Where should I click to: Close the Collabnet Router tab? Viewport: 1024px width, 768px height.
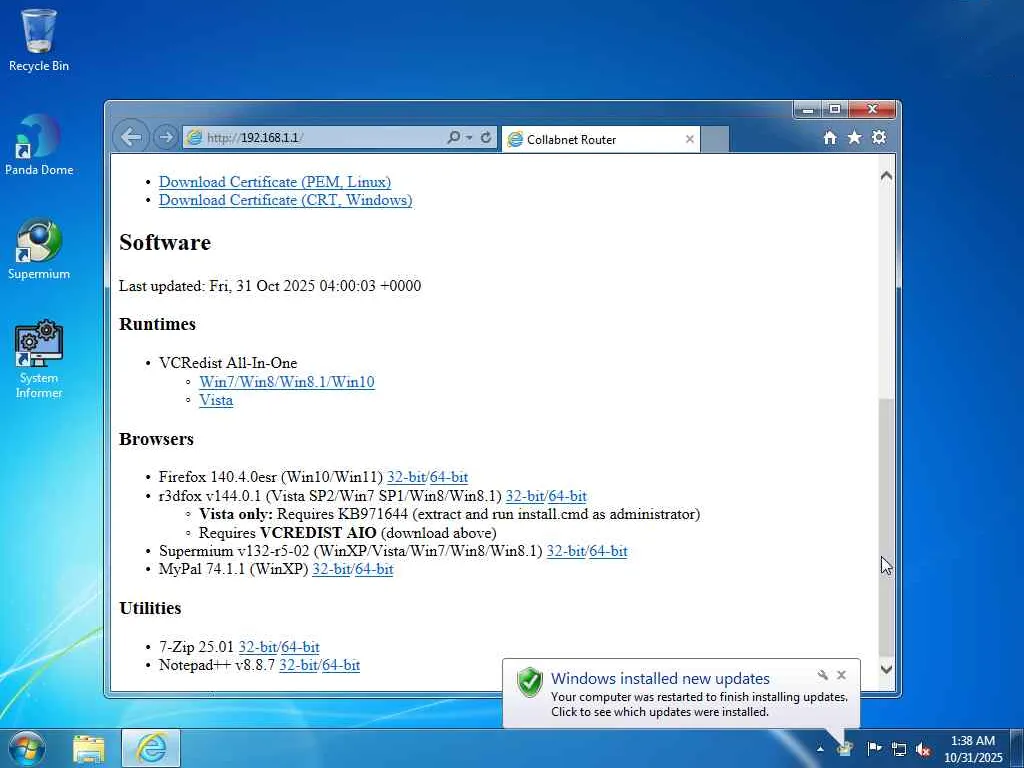690,139
